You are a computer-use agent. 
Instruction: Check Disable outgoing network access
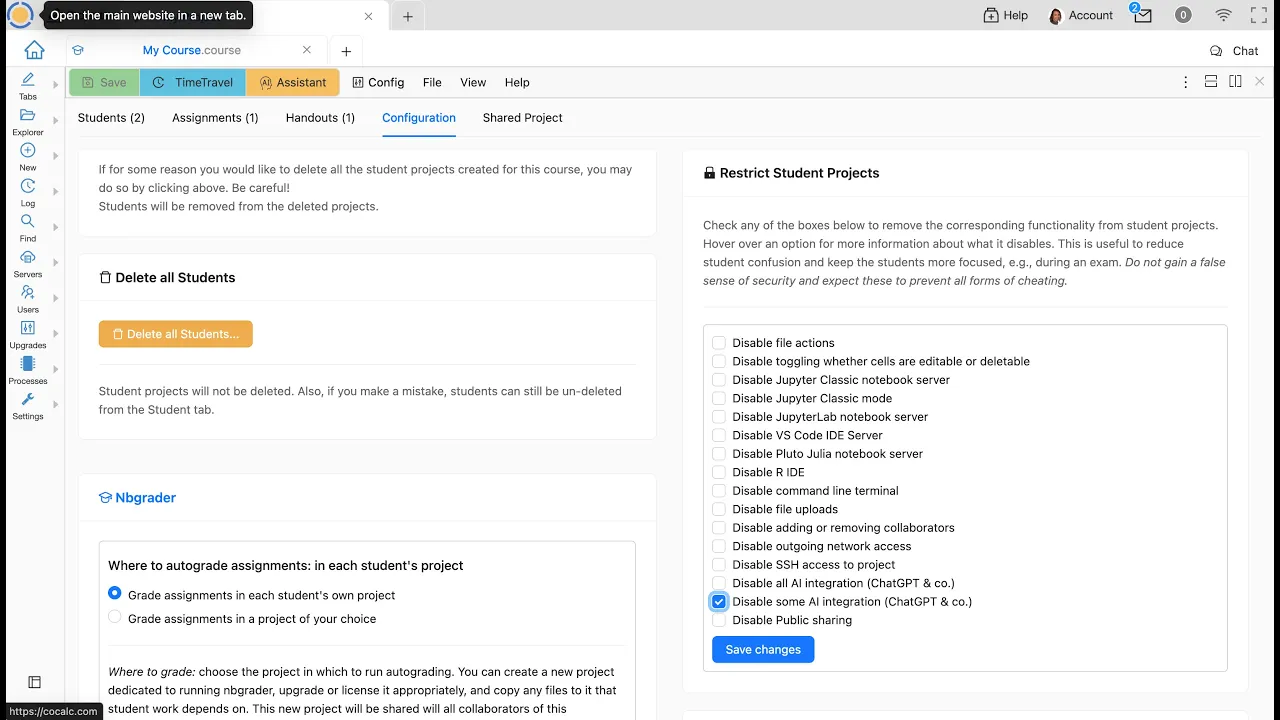[719, 546]
